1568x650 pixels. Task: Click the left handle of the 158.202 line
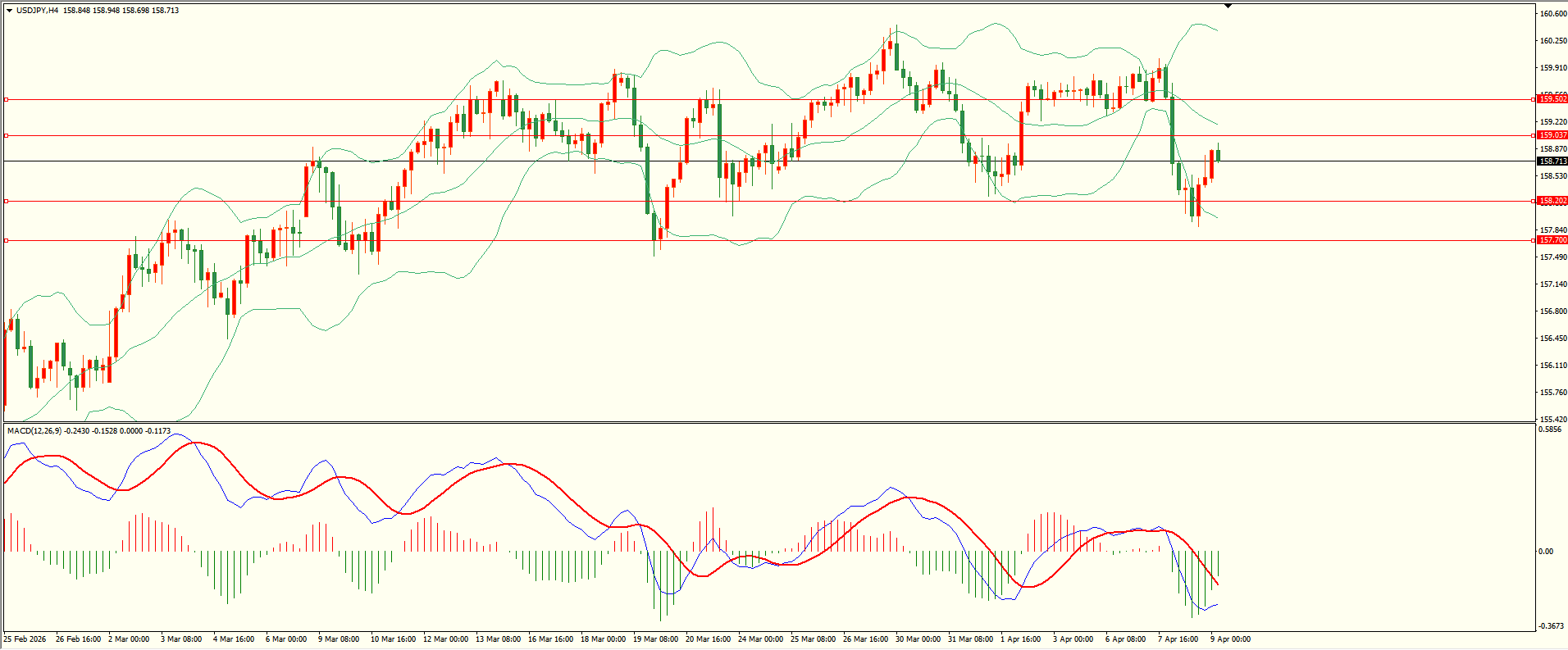click(7, 201)
